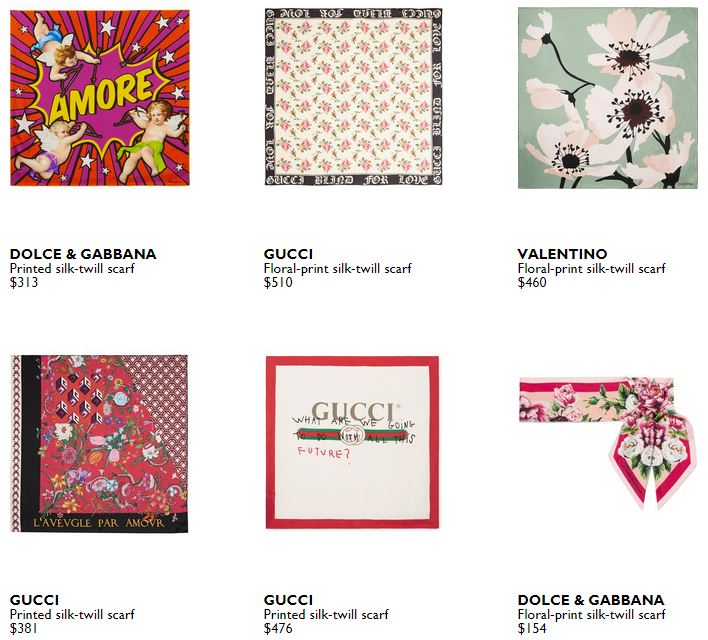Open Printed silk-twill scarf title priced $313
Viewport: 708px width, 640px height.
(72, 268)
